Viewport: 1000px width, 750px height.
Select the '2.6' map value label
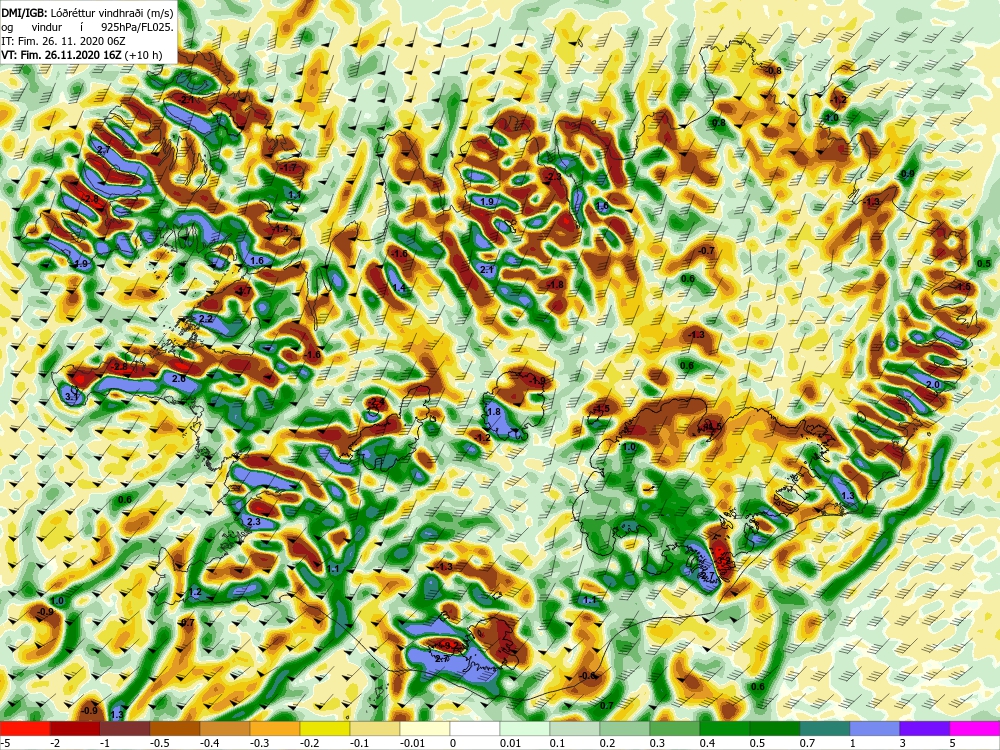pos(179,379)
